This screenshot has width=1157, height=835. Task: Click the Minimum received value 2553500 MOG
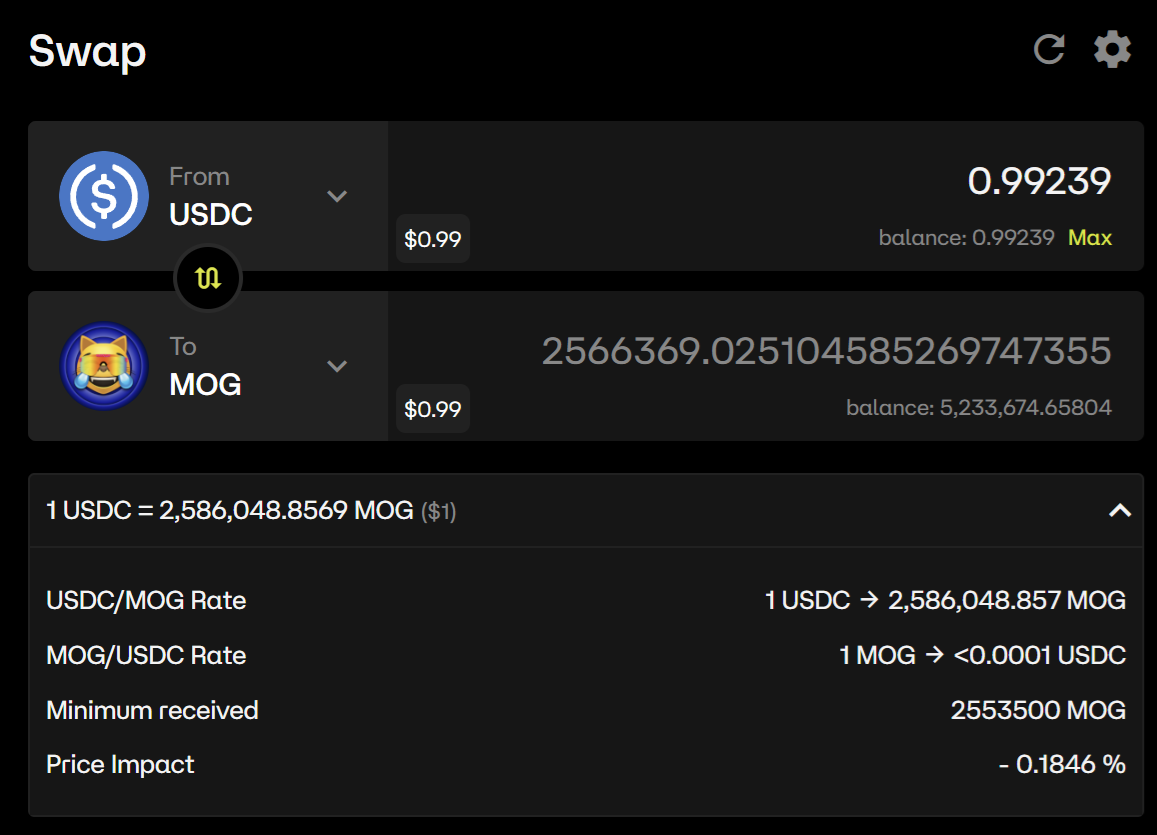1038,710
